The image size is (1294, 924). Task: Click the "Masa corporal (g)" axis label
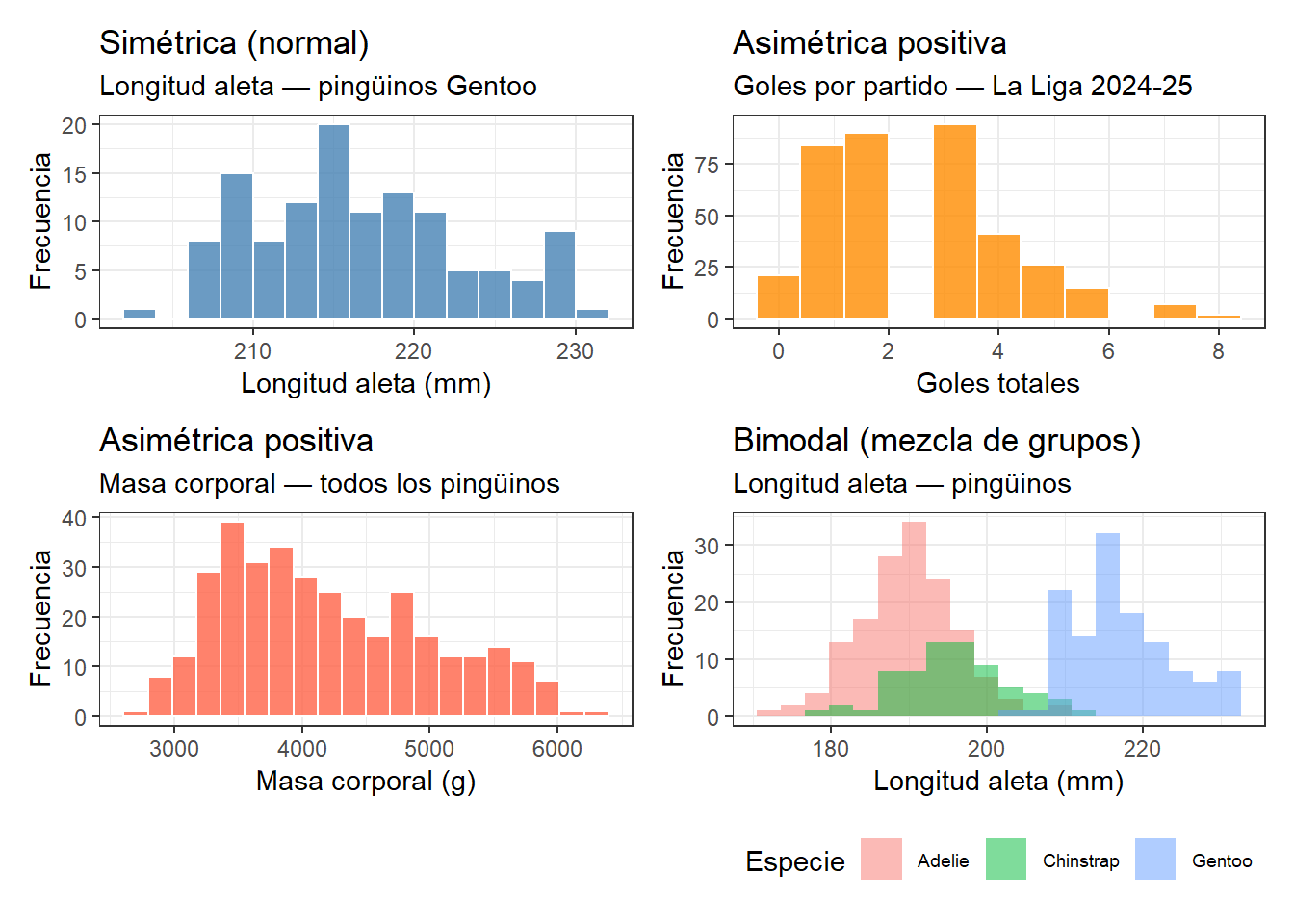pos(366,781)
